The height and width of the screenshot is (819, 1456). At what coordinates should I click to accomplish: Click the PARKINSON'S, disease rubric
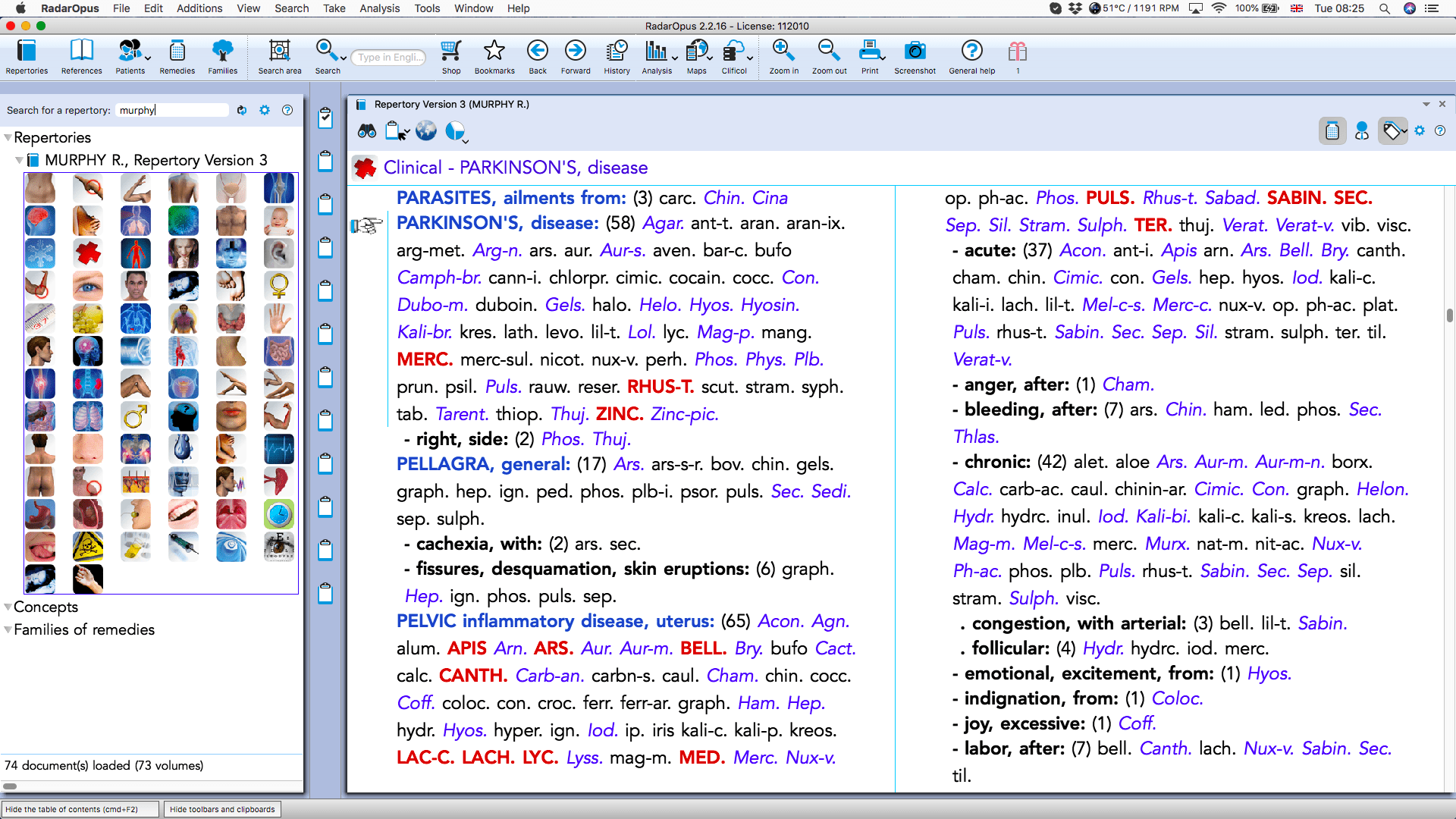[x=498, y=223]
